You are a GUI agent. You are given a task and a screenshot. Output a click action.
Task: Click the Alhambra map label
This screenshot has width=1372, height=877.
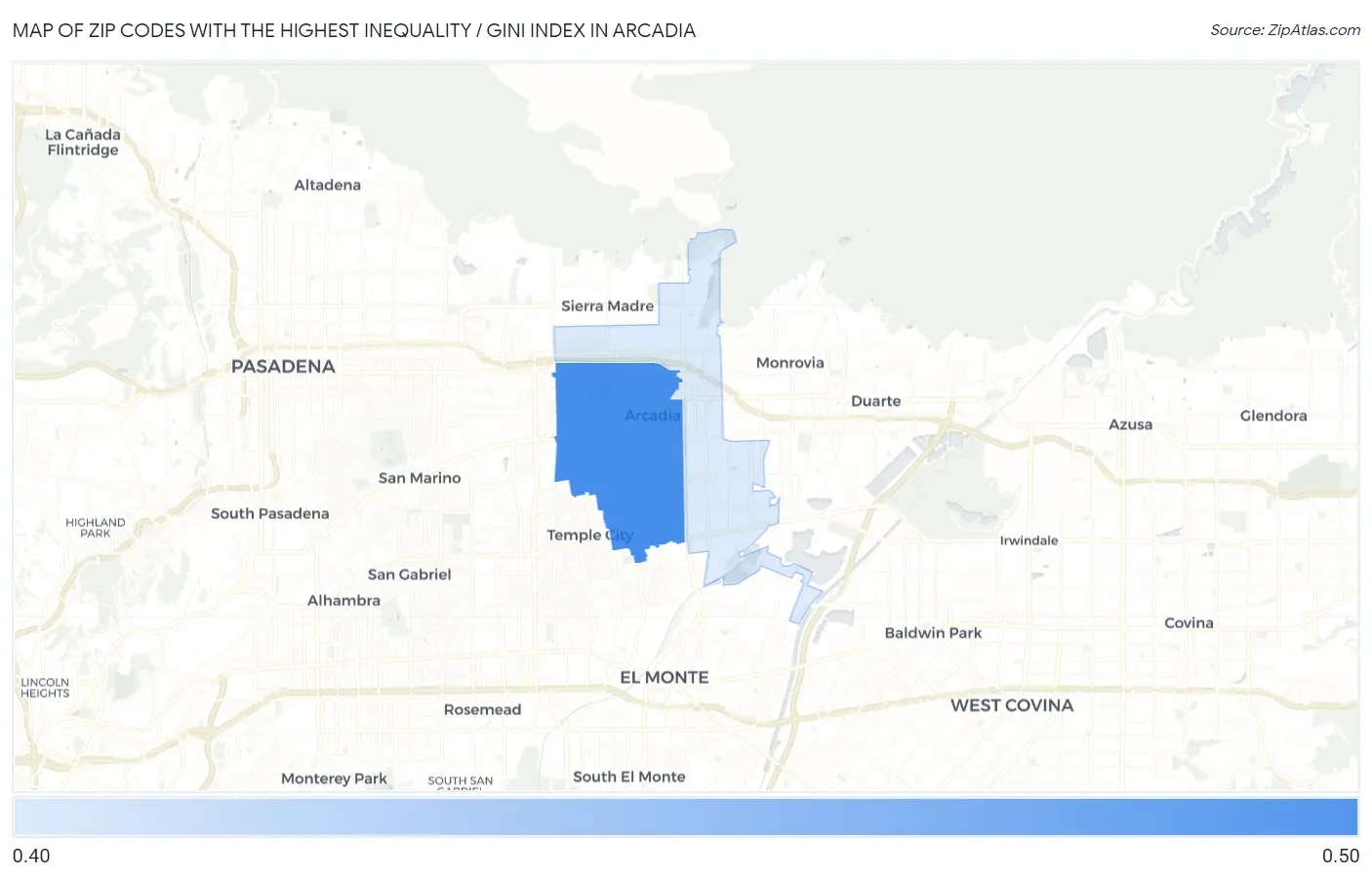coord(343,601)
